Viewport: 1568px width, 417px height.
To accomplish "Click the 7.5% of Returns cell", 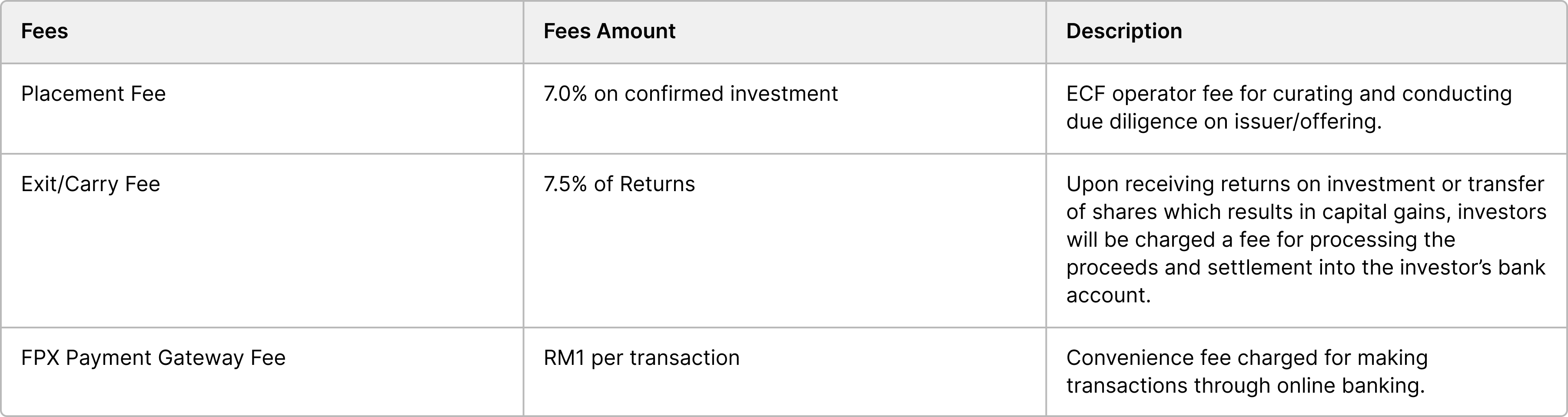I will (x=619, y=184).
